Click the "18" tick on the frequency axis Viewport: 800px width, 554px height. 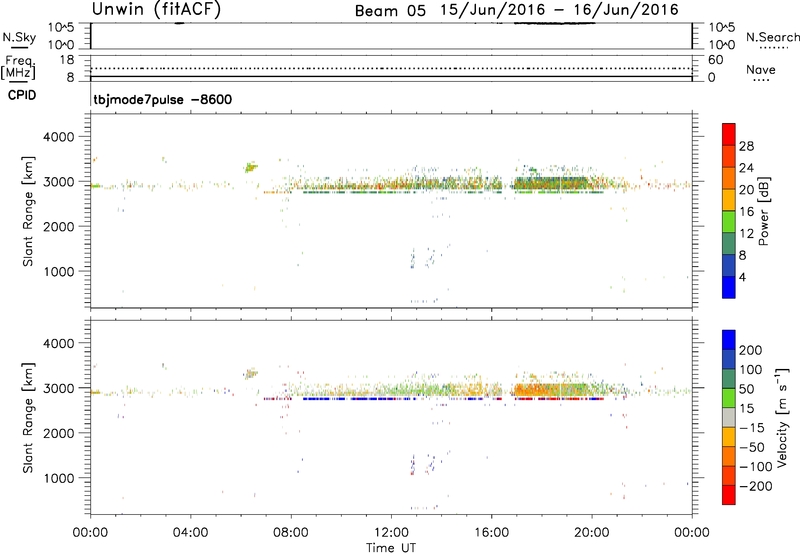point(67,60)
